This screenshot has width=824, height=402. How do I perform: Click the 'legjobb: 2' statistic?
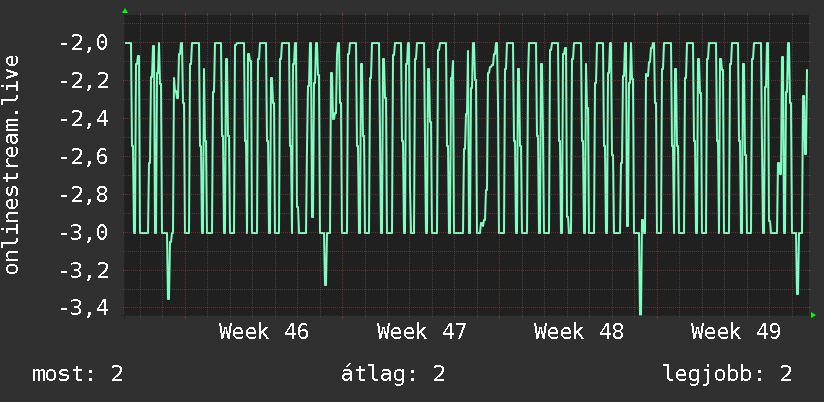(727, 374)
